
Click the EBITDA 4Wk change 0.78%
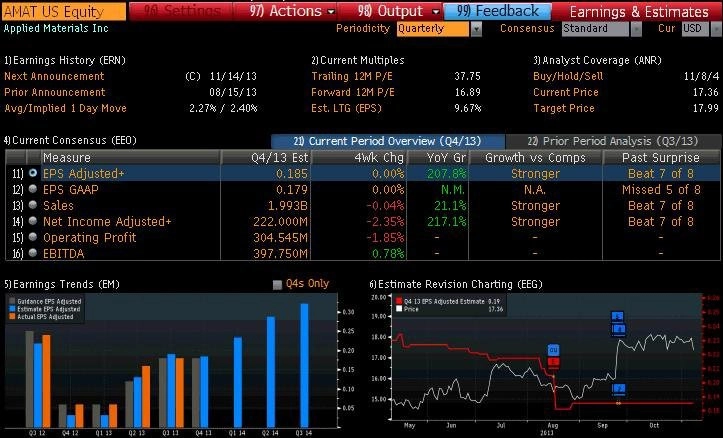387,254
